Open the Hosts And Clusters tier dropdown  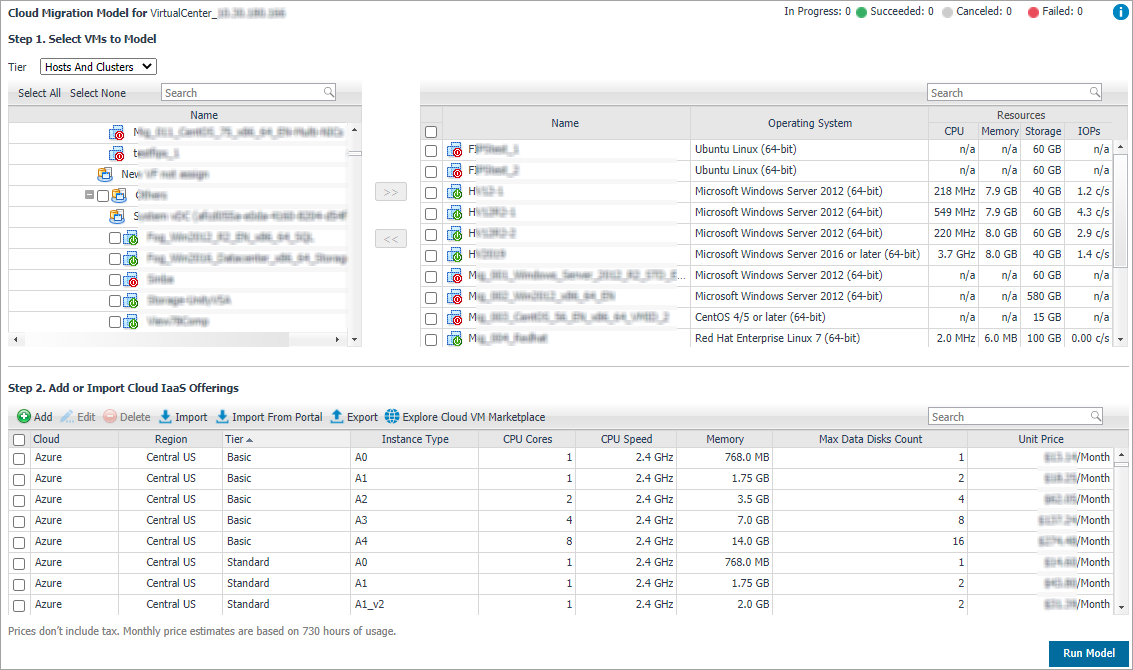coord(98,67)
